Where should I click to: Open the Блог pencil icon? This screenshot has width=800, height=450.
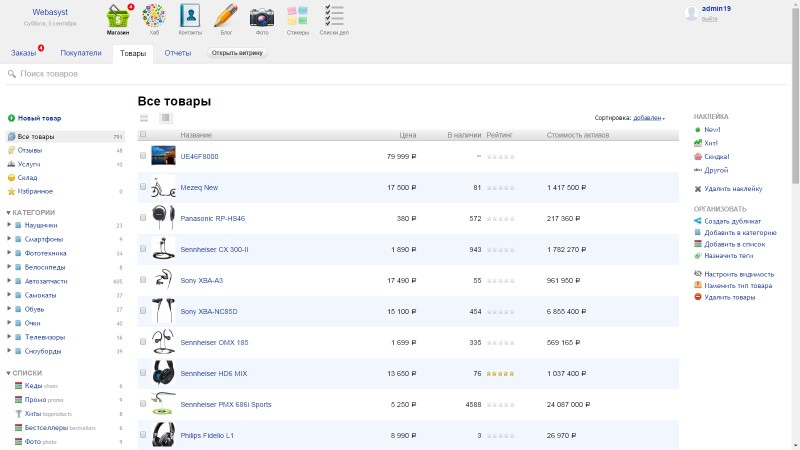[x=226, y=17]
